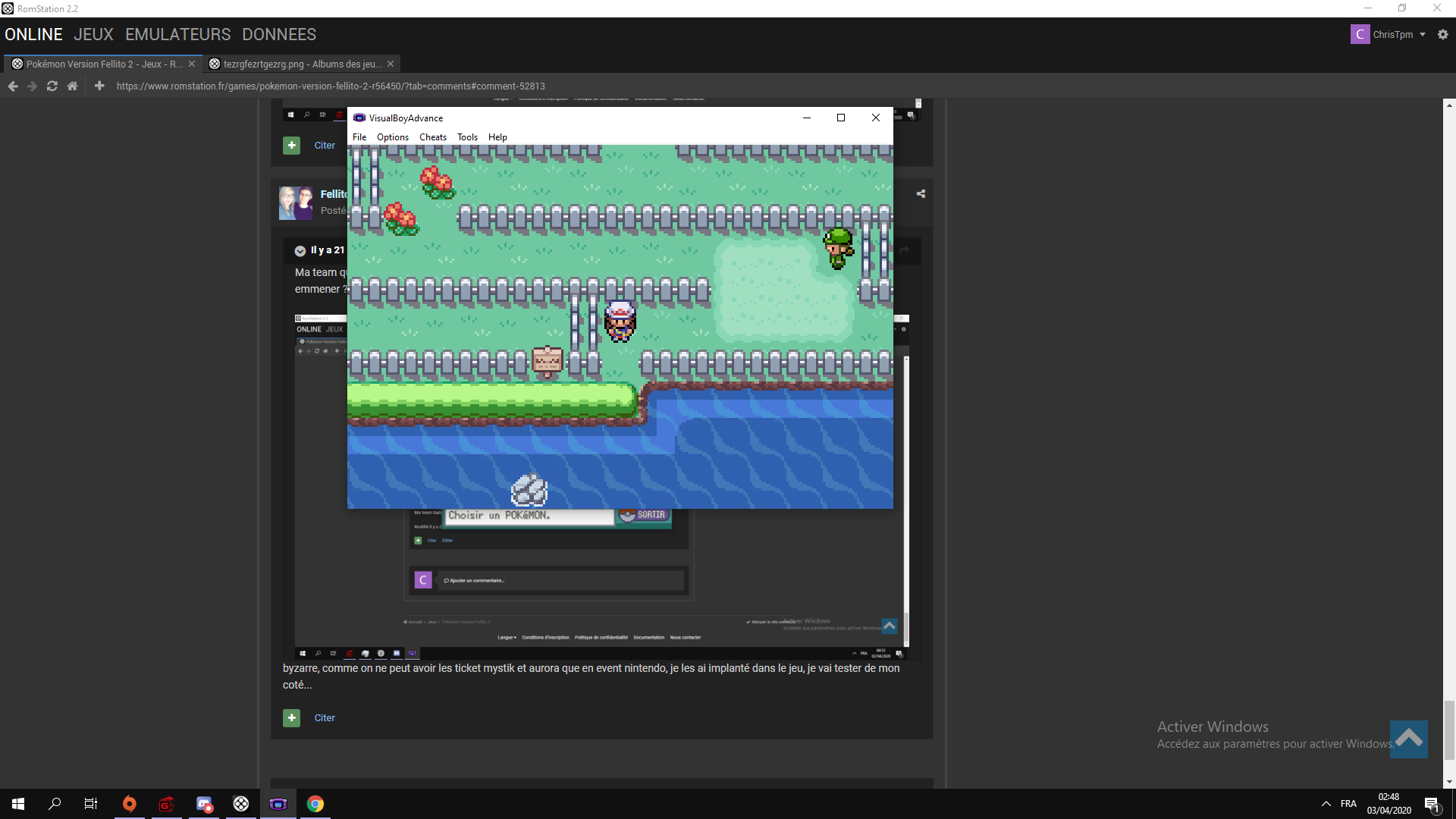The height and width of the screenshot is (819, 1456).
Task: Go to home page icon
Action: (72, 86)
